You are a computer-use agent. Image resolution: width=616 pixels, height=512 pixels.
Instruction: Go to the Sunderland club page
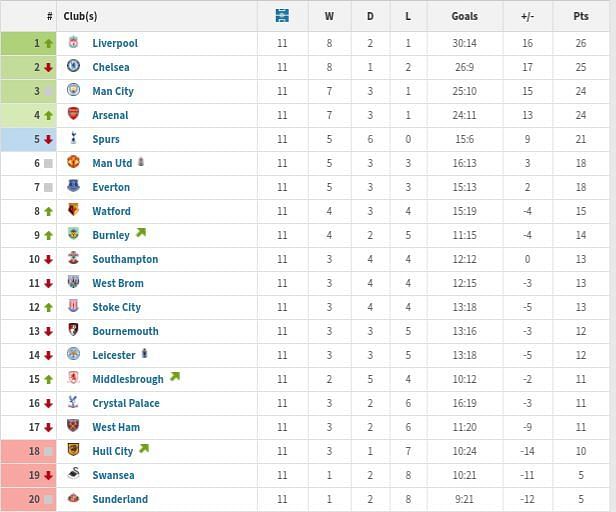pos(120,499)
